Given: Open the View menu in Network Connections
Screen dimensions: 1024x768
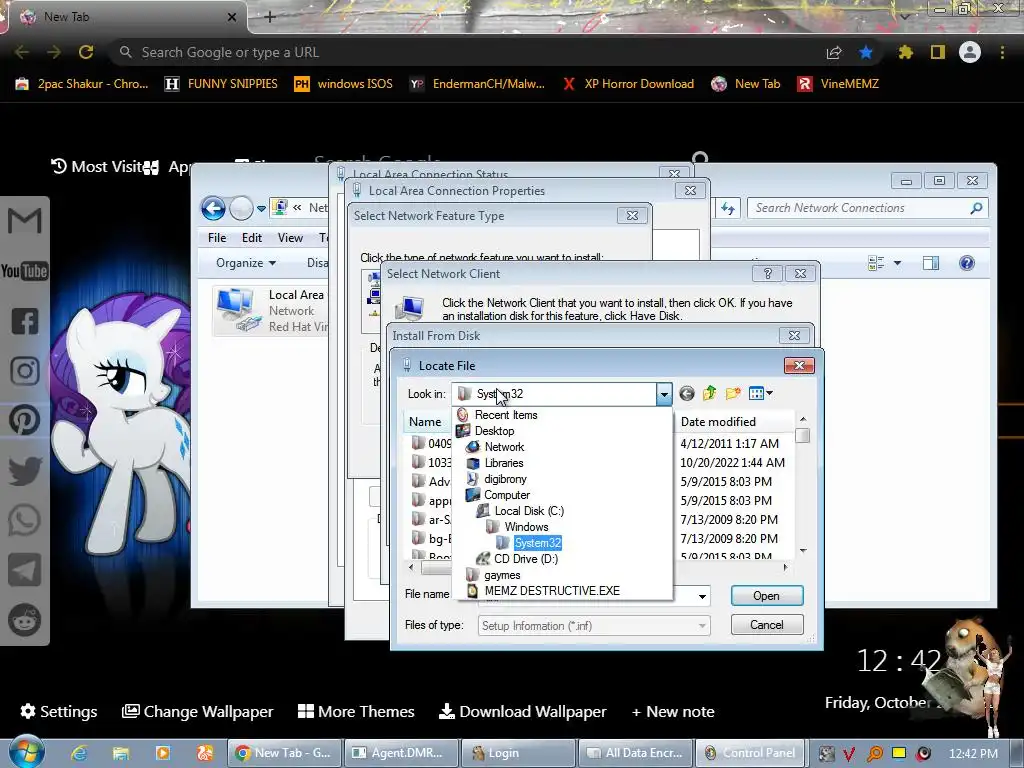Looking at the screenshot, I should pyautogui.click(x=290, y=238).
